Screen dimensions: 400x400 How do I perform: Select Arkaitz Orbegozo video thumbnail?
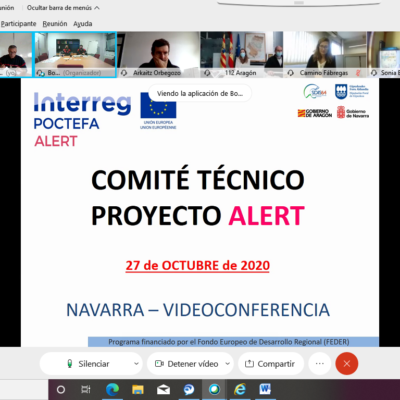[x=158, y=55]
